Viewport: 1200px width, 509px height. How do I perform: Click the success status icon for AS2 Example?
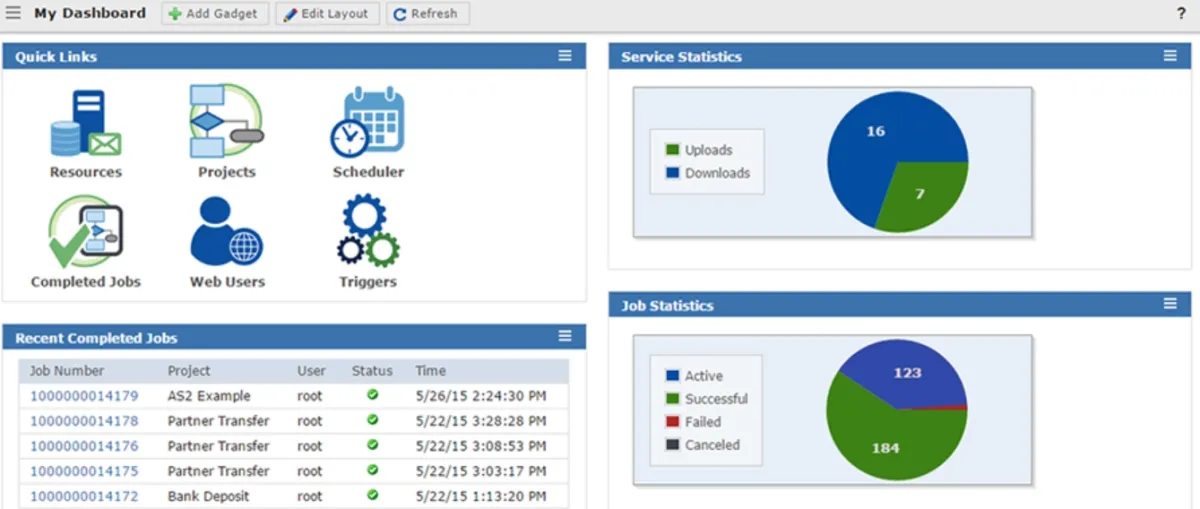click(x=373, y=395)
